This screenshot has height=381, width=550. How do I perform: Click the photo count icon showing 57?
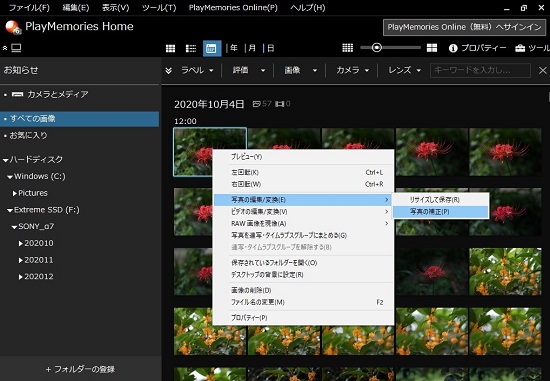coord(257,104)
